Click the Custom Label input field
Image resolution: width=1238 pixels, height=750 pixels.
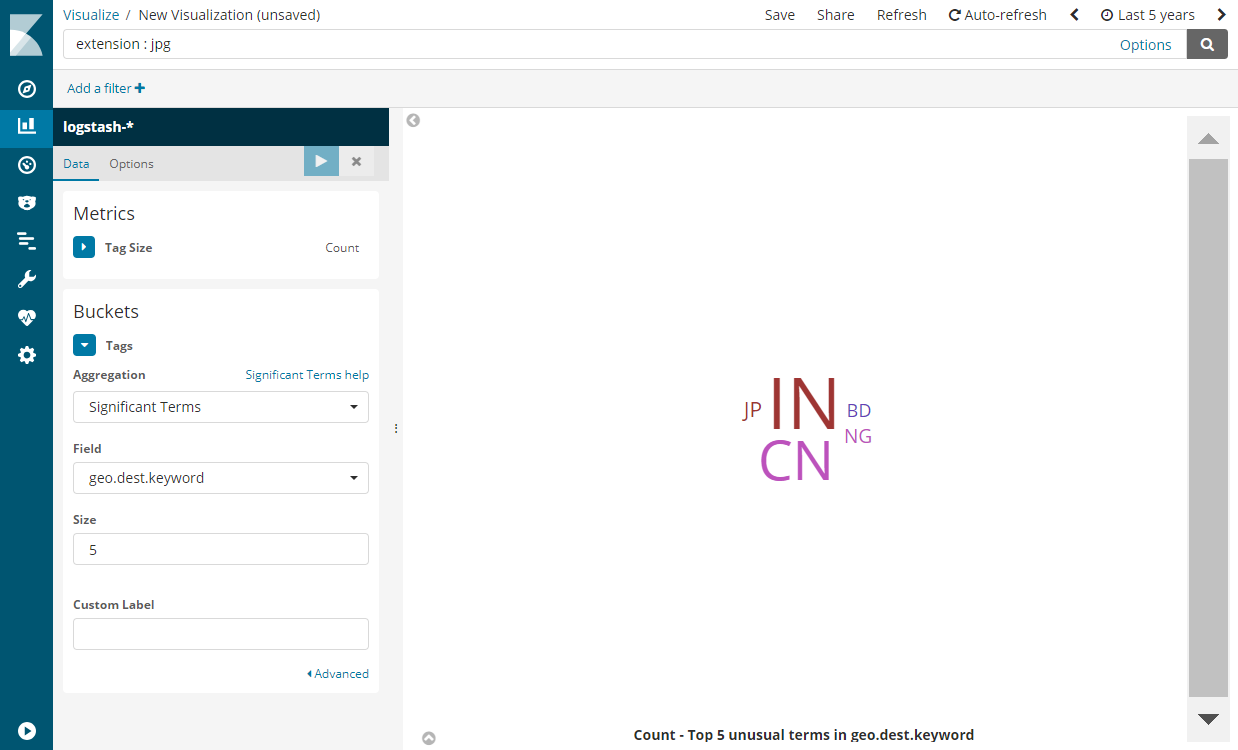(221, 634)
